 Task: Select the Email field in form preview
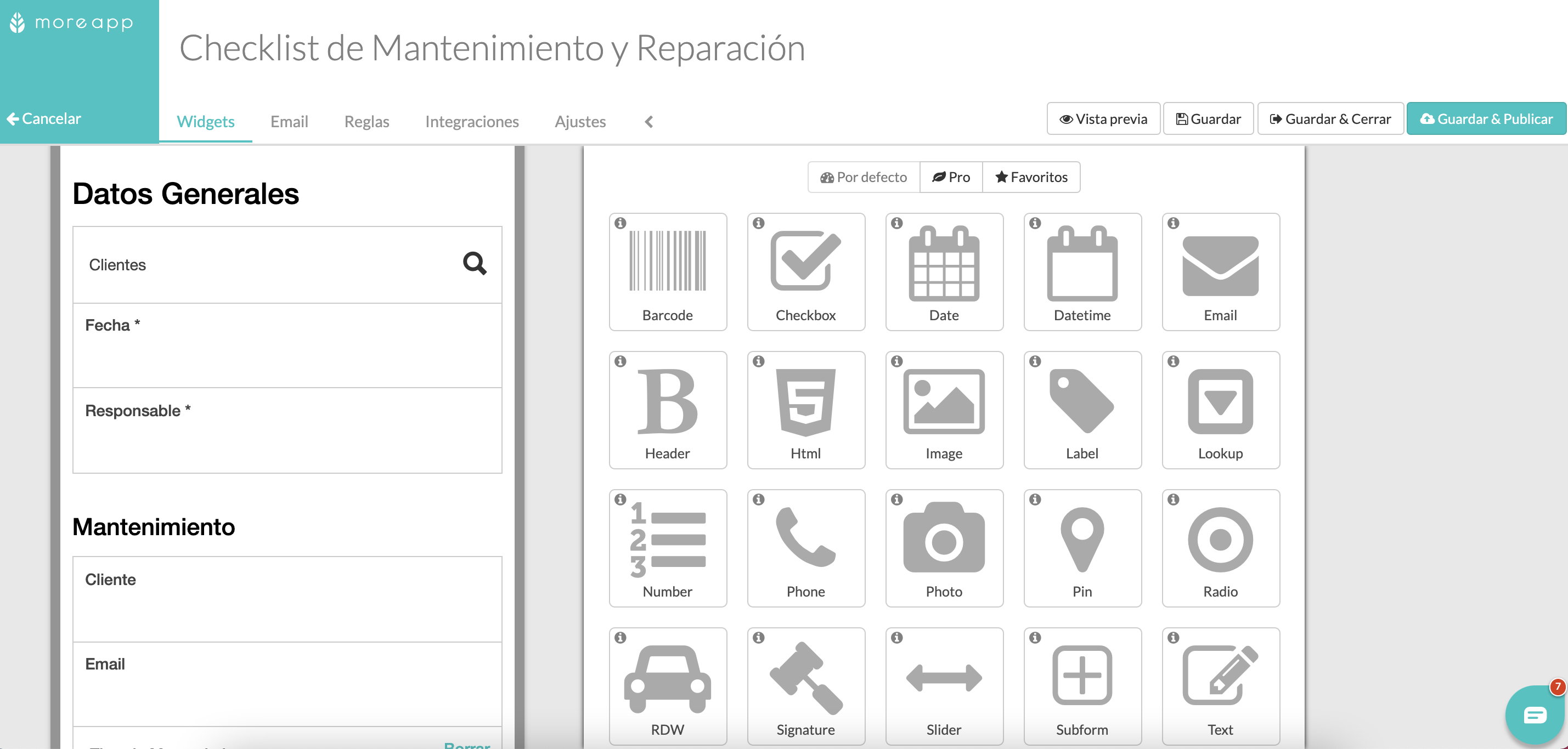pyautogui.click(x=287, y=684)
